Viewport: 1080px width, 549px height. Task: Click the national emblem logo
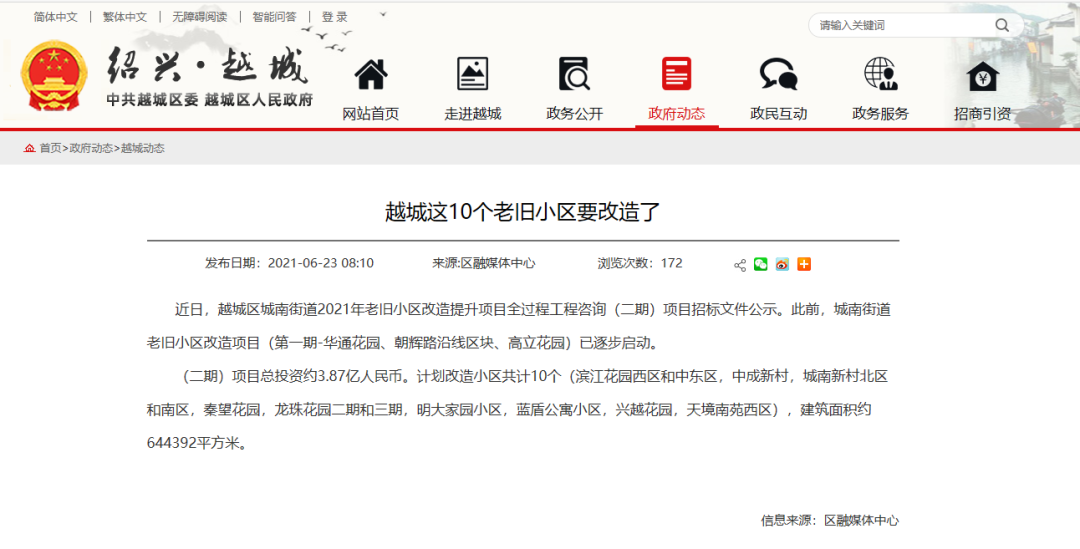55,77
